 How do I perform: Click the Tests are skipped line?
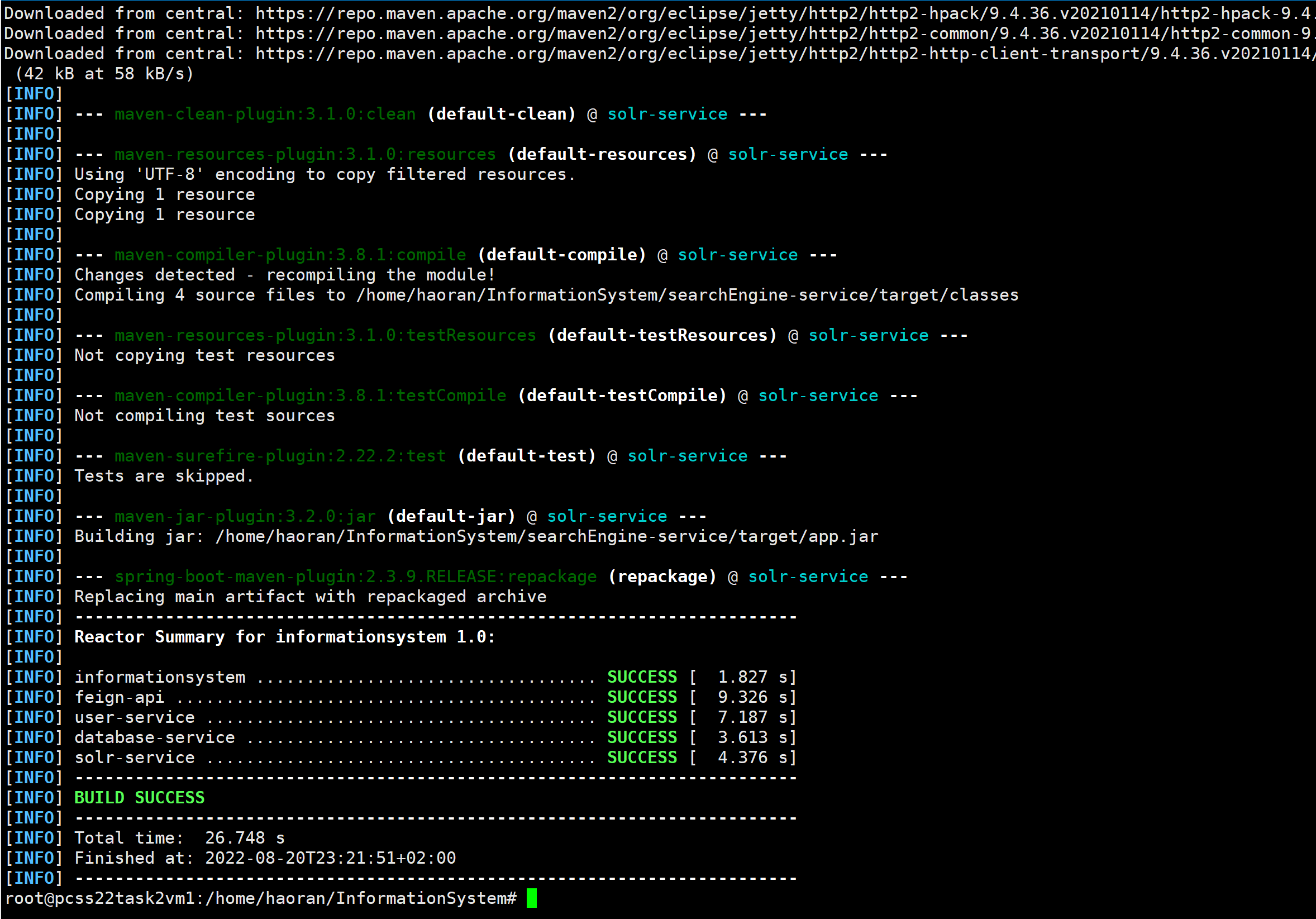pyautogui.click(x=164, y=476)
